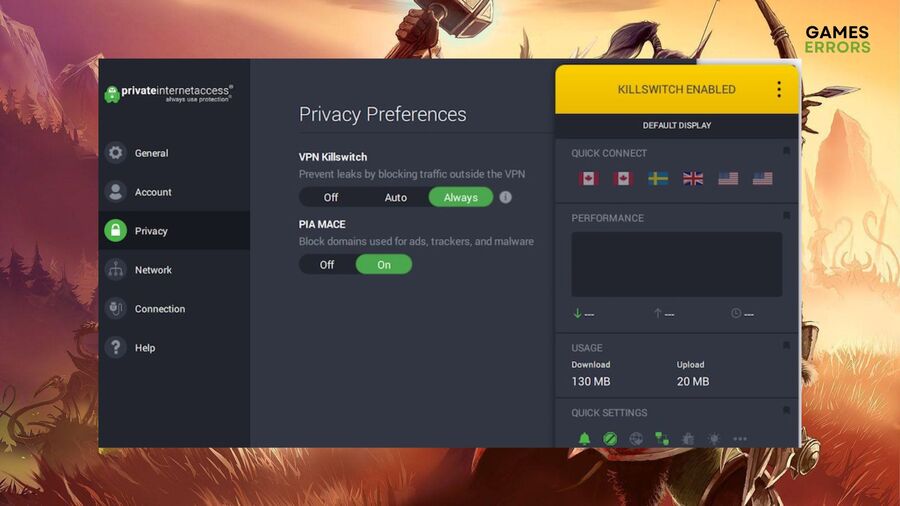The height and width of the screenshot is (506, 900).
Task: Toggle notifications bell in Quick Settings
Action: 584,439
